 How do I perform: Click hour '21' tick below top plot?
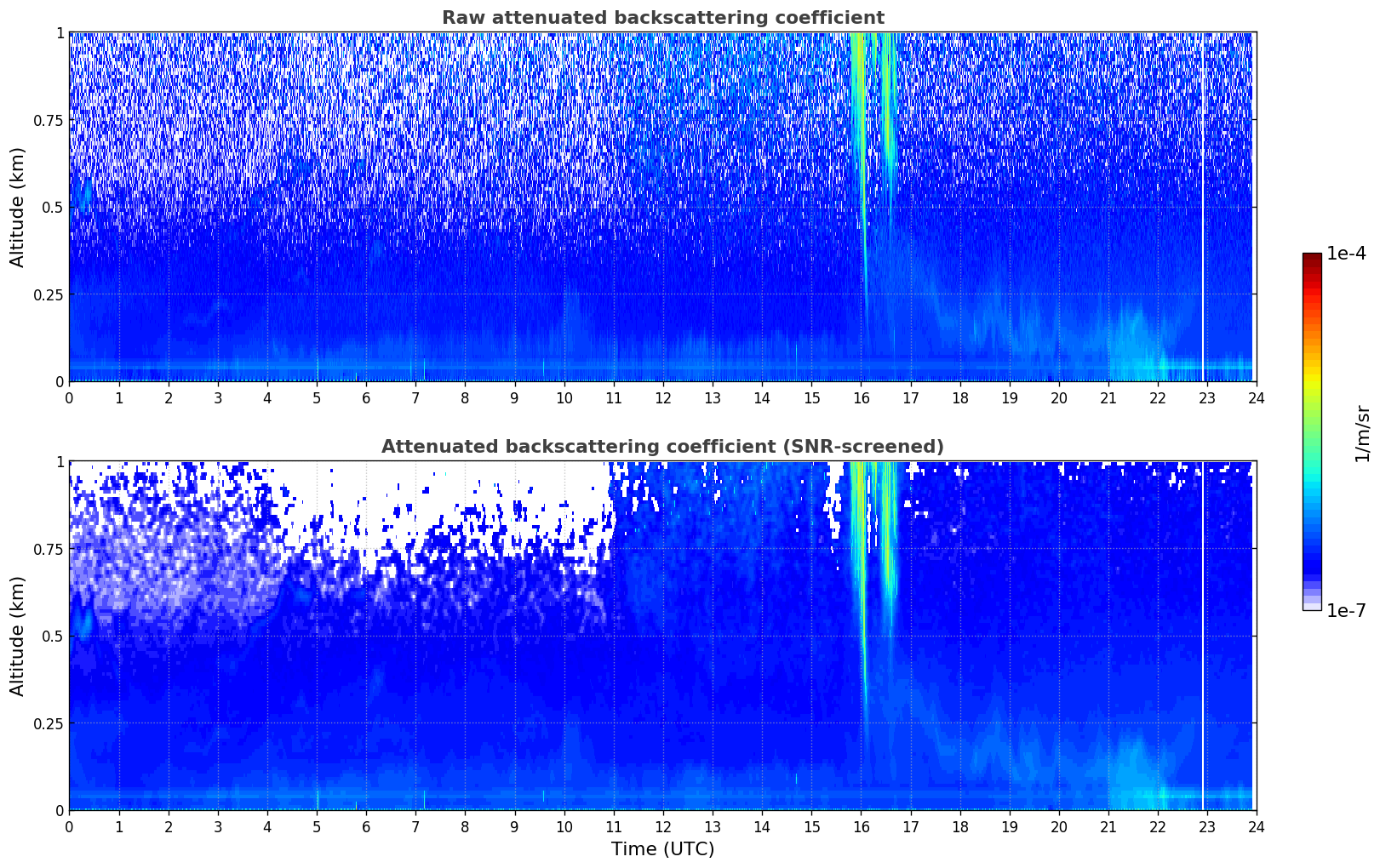point(1108,397)
